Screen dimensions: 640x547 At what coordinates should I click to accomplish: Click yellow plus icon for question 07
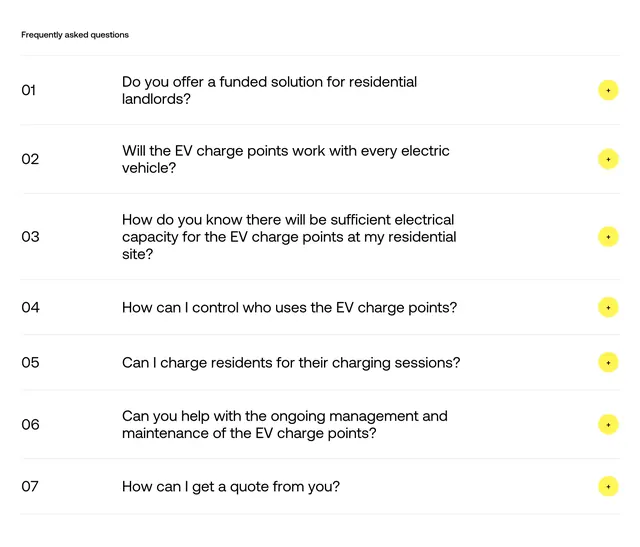pos(608,486)
